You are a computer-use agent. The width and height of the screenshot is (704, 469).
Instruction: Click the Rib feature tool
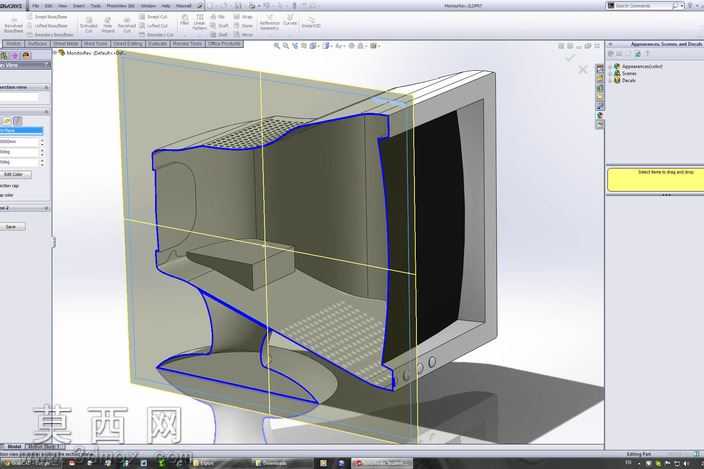click(x=217, y=17)
